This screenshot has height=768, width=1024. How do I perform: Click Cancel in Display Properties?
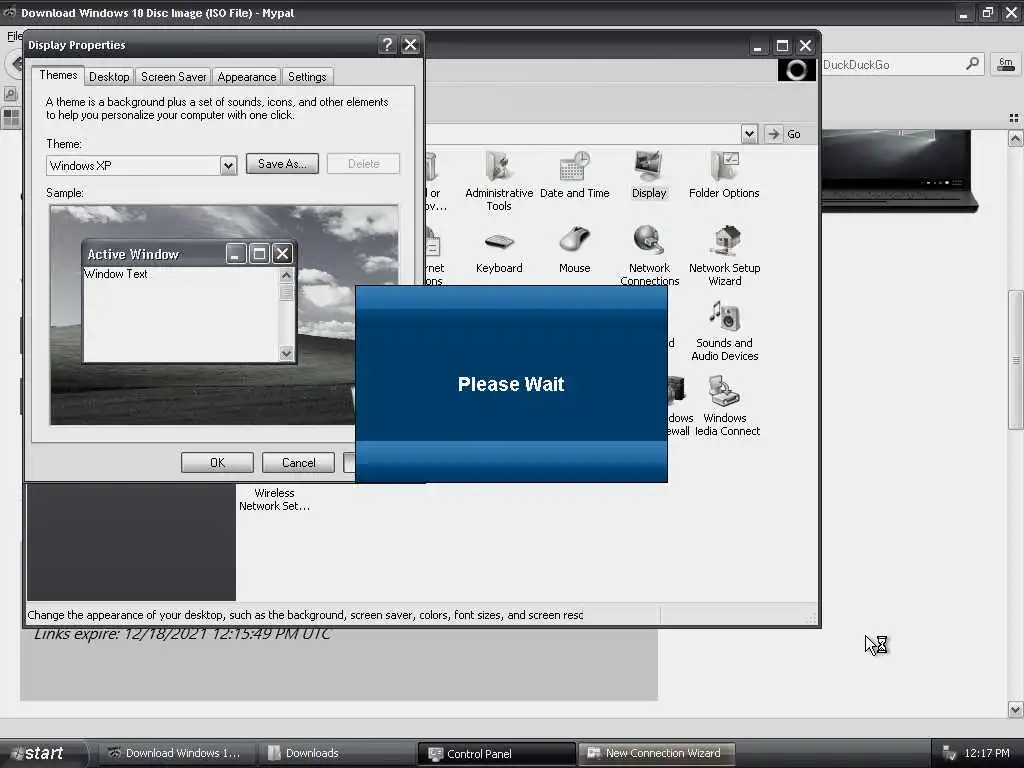coord(298,462)
